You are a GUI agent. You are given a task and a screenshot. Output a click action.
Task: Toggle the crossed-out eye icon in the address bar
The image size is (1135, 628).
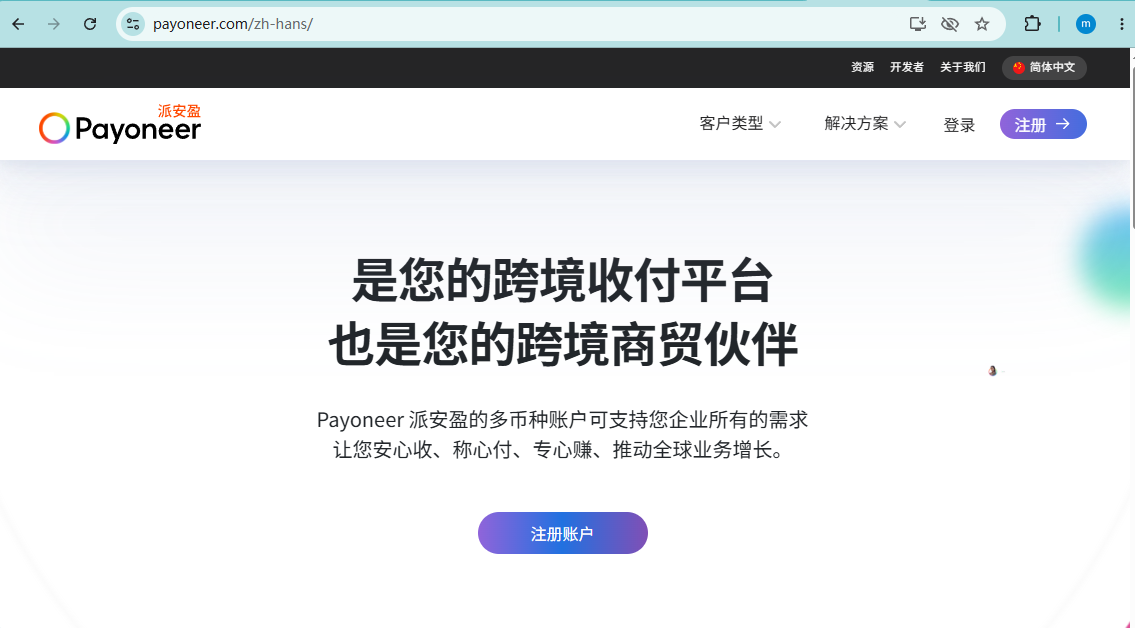click(950, 24)
